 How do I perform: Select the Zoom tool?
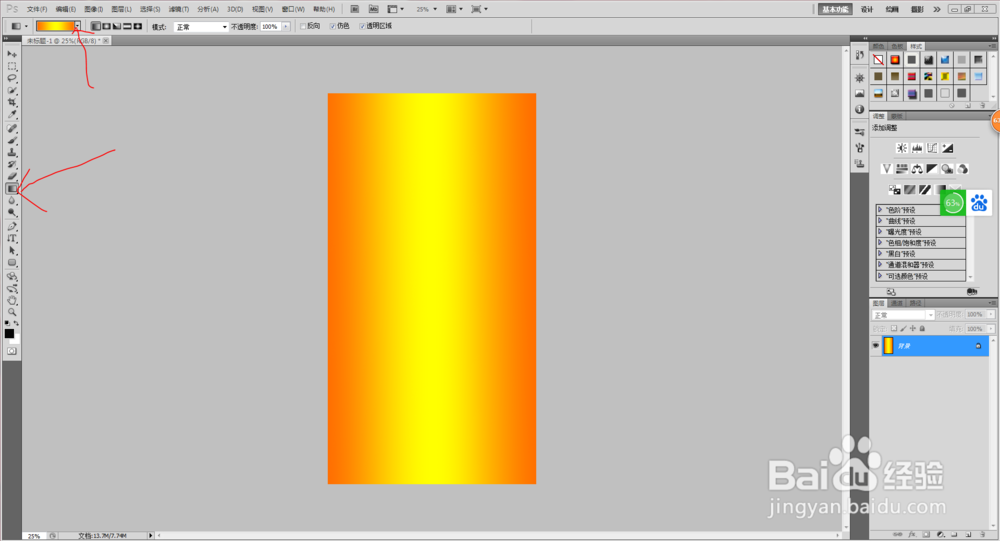click(11, 313)
